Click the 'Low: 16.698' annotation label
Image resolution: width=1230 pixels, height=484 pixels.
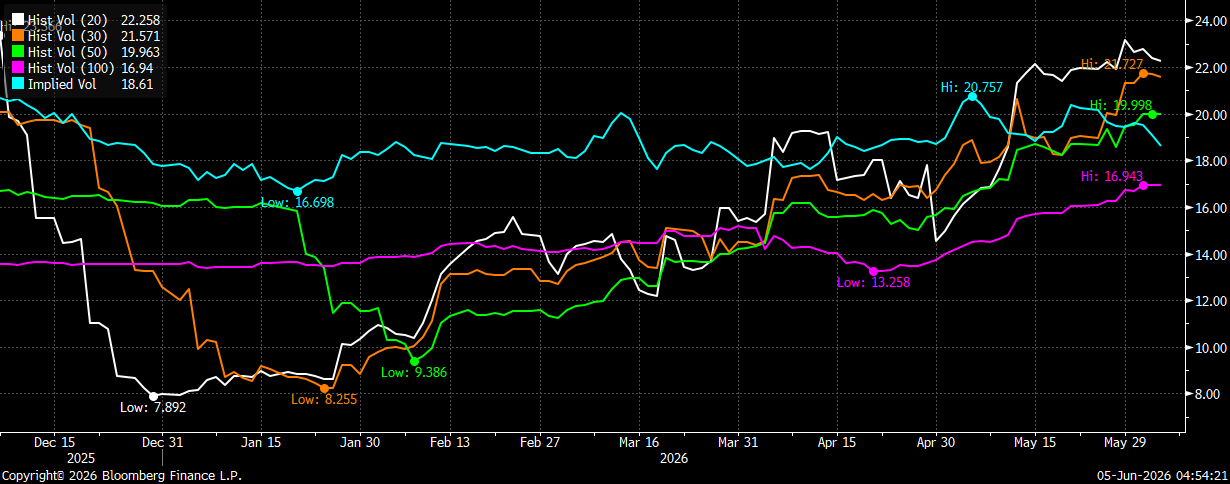(297, 203)
